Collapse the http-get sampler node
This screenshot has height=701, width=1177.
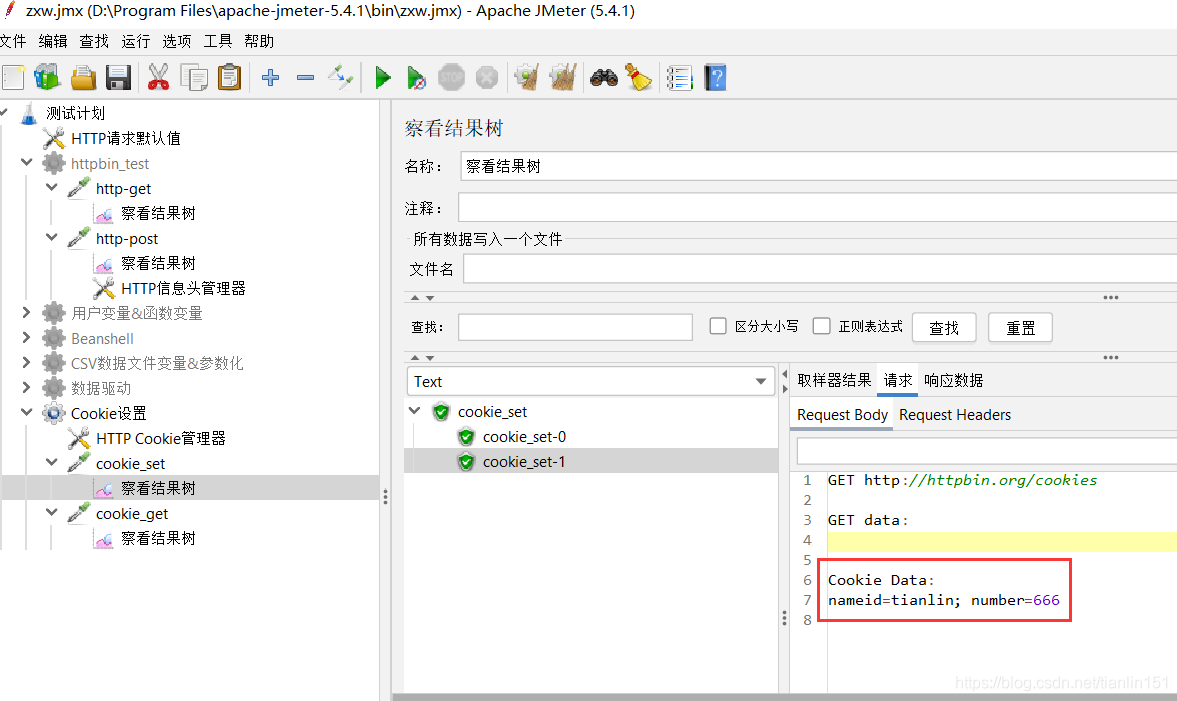click(x=52, y=187)
